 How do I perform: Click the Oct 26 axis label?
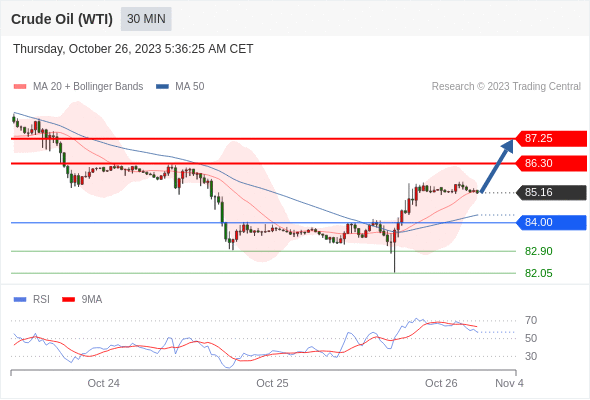pyautogui.click(x=441, y=383)
